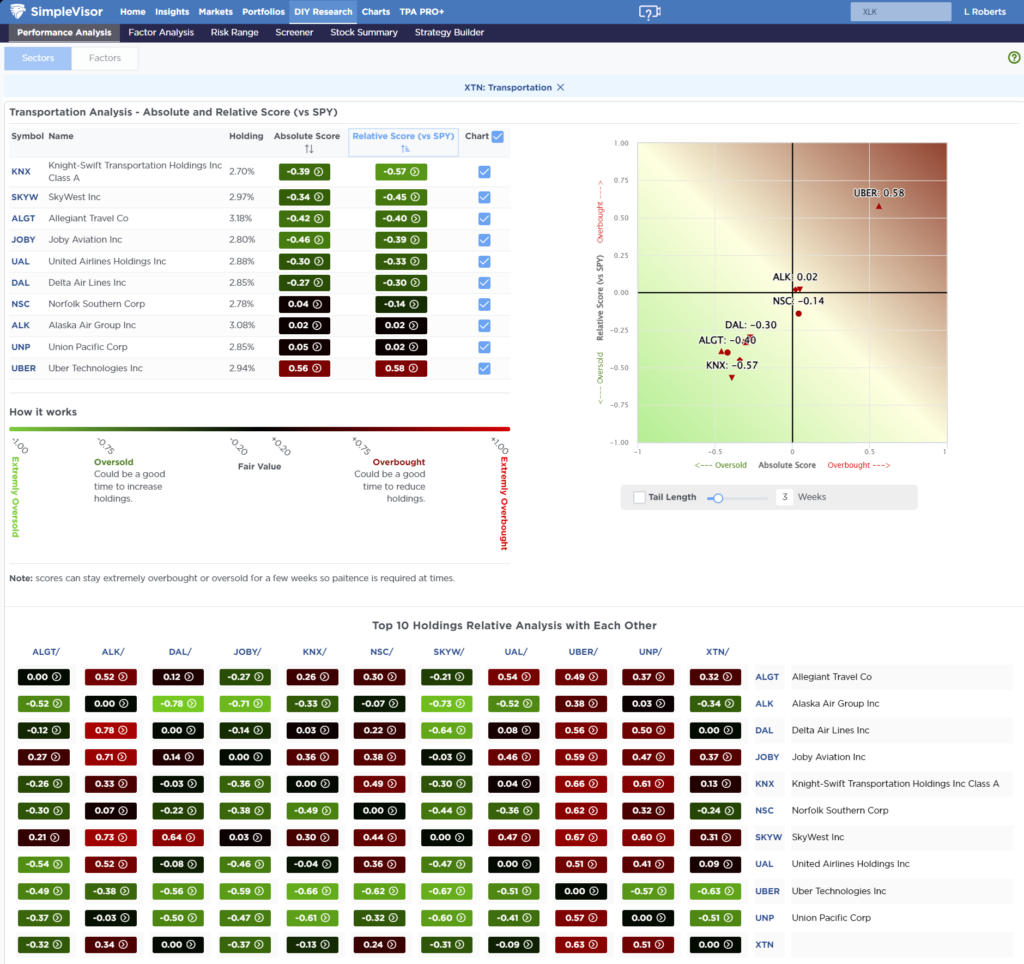This screenshot has height=964, width=1024.
Task: Sort by Relative Score arrows icon
Action: [405, 149]
